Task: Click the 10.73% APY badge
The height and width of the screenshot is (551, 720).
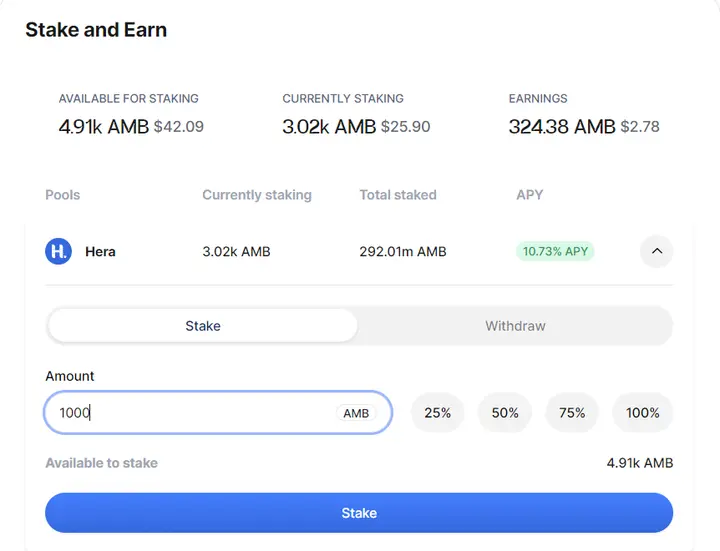Action: point(555,251)
